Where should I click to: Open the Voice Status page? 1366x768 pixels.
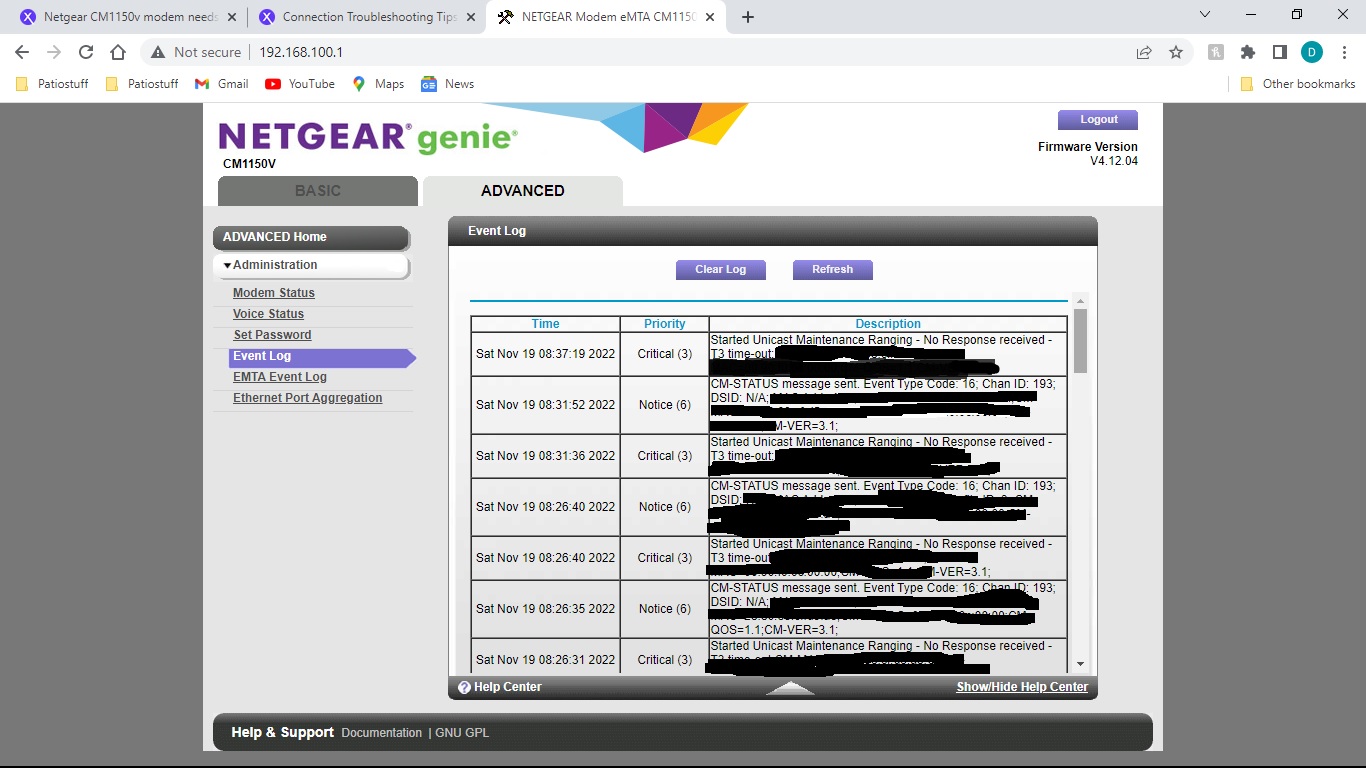[268, 313]
